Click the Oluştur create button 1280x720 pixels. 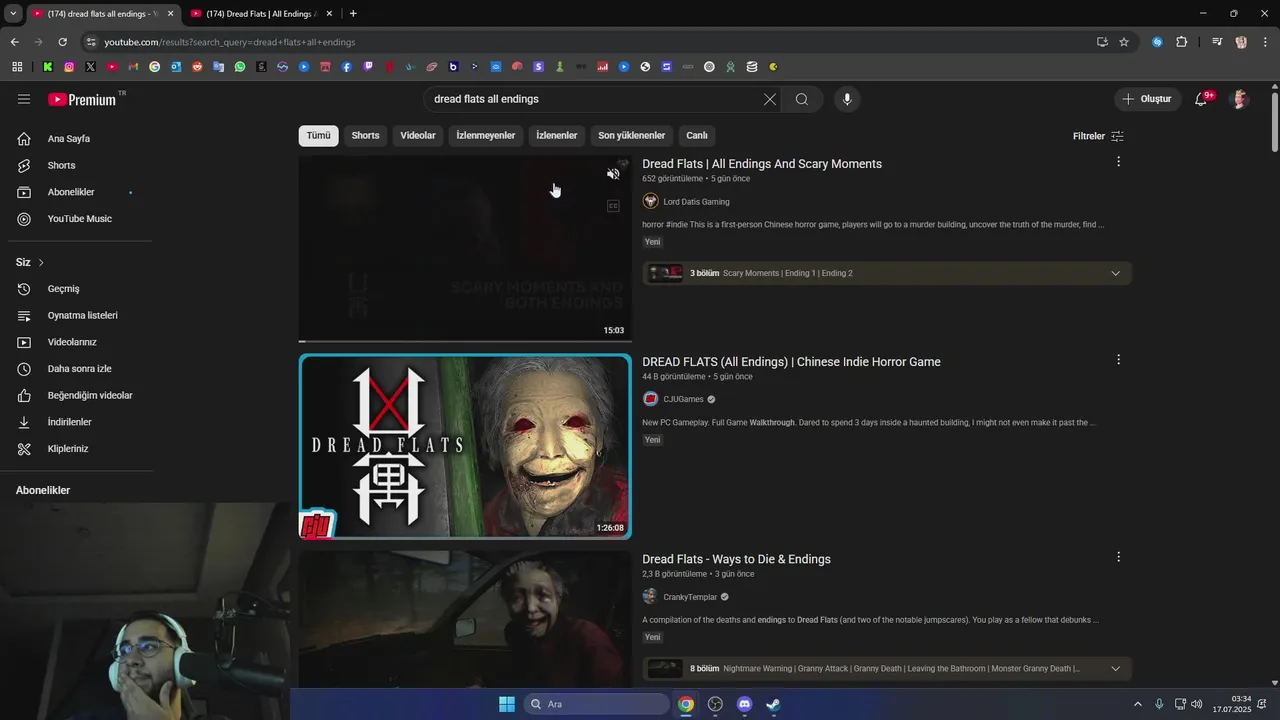pyautogui.click(x=1147, y=99)
